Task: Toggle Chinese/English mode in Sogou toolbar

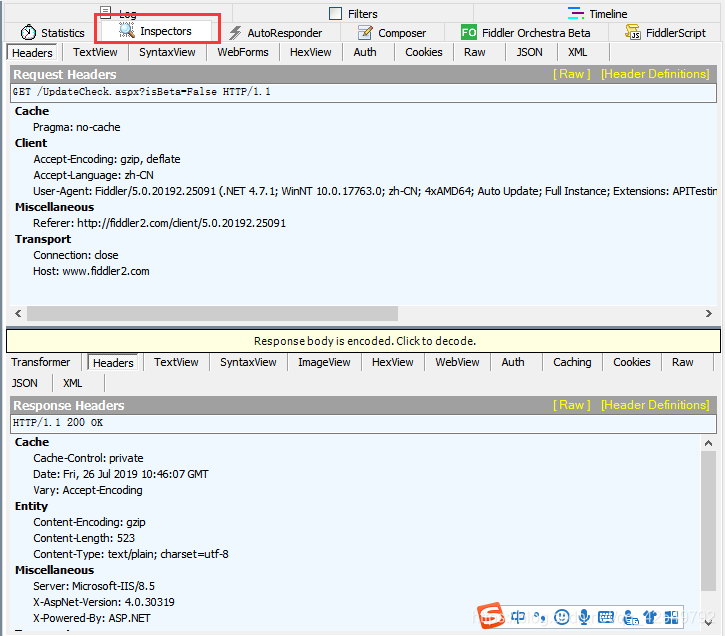Action: (517, 617)
